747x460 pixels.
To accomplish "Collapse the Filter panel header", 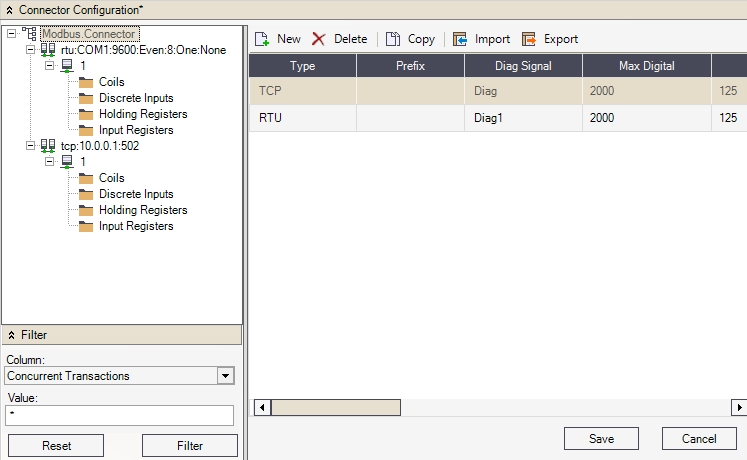I will (11, 335).
